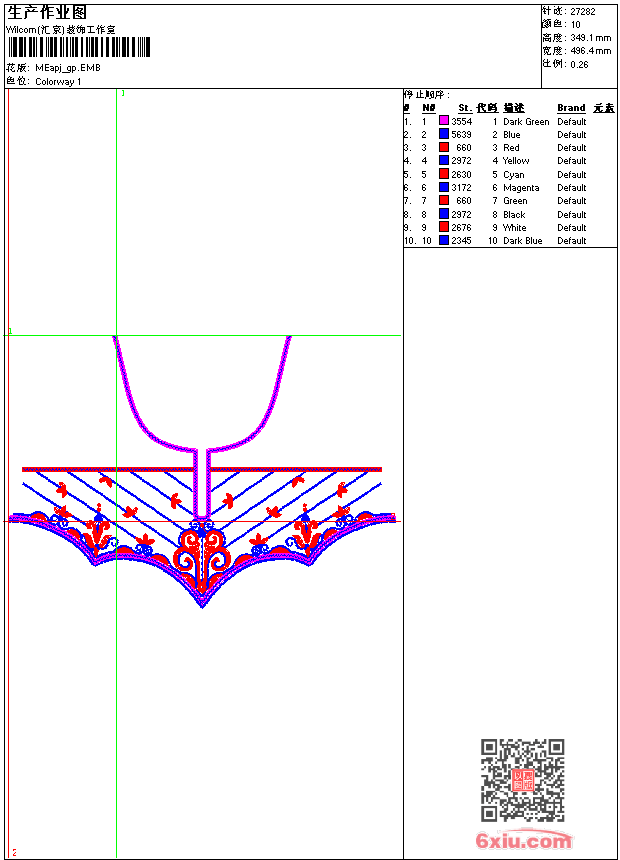Select the width value '496.4 mm'
Viewport: 620px width, 860px height.
590,51
